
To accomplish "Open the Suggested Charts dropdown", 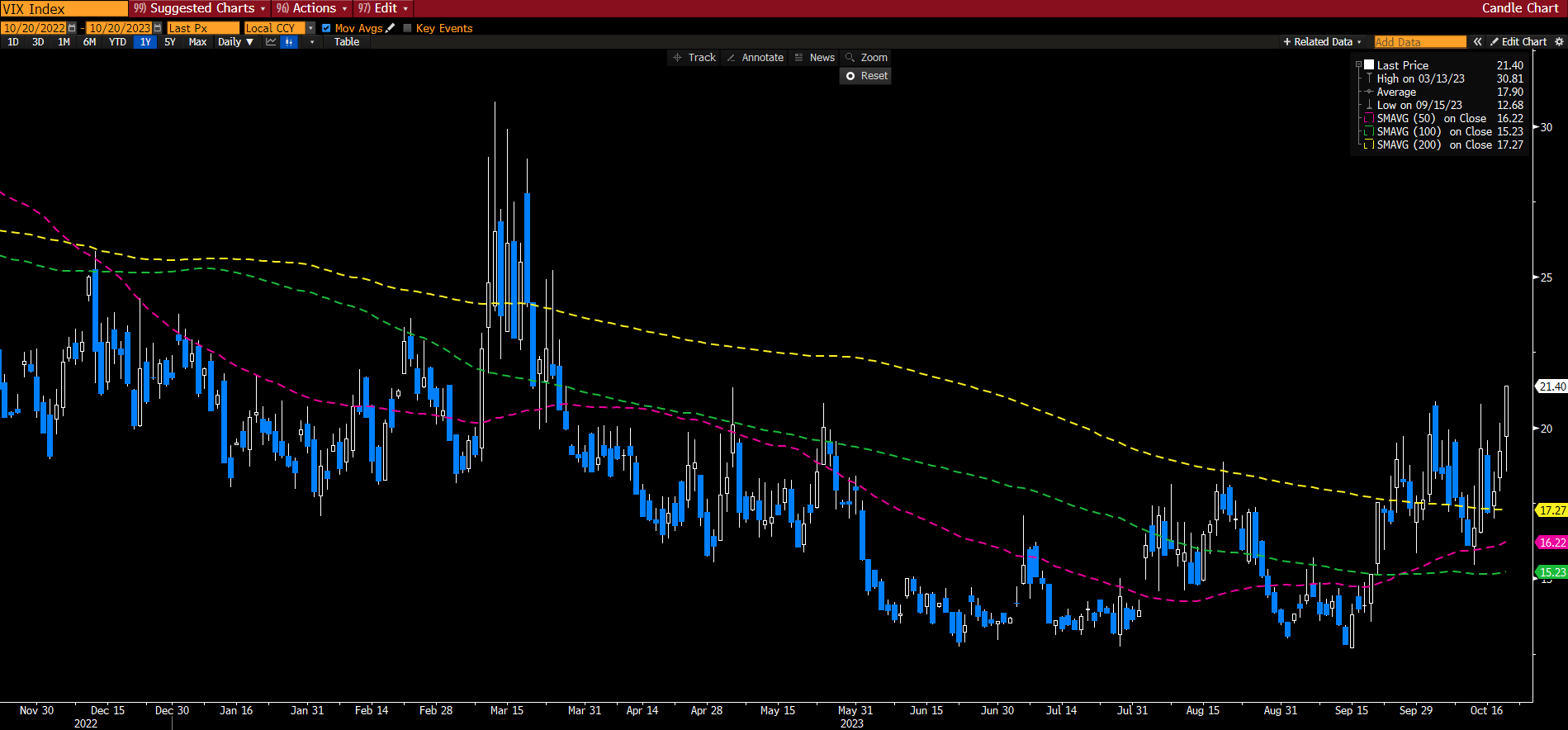I will click(x=200, y=8).
